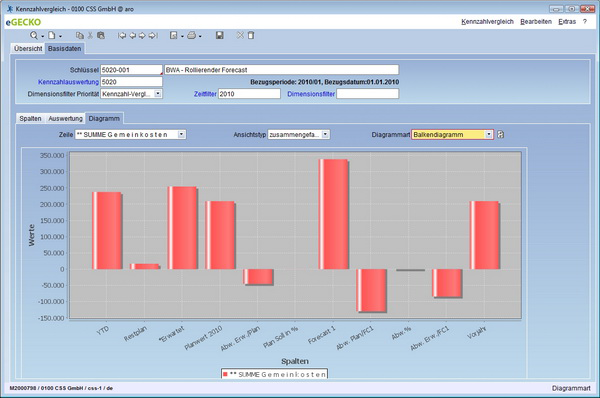Click the YTD bar in chart

[107, 231]
